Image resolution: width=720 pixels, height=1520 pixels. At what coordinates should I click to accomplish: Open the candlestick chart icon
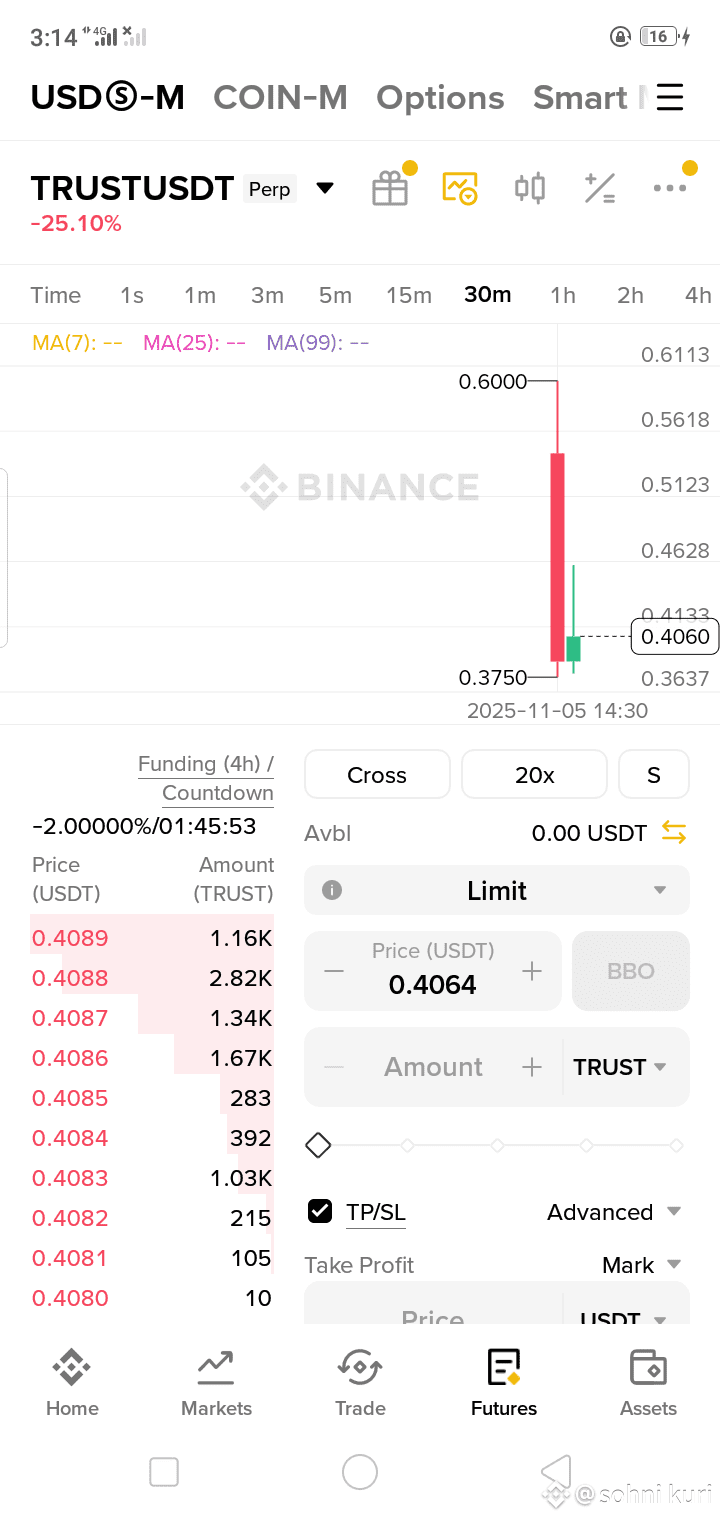[530, 188]
